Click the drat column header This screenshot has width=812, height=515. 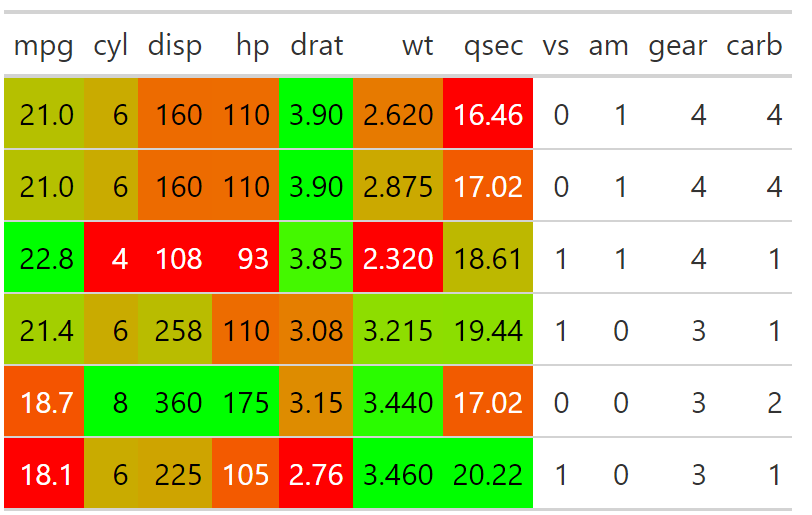(x=316, y=45)
